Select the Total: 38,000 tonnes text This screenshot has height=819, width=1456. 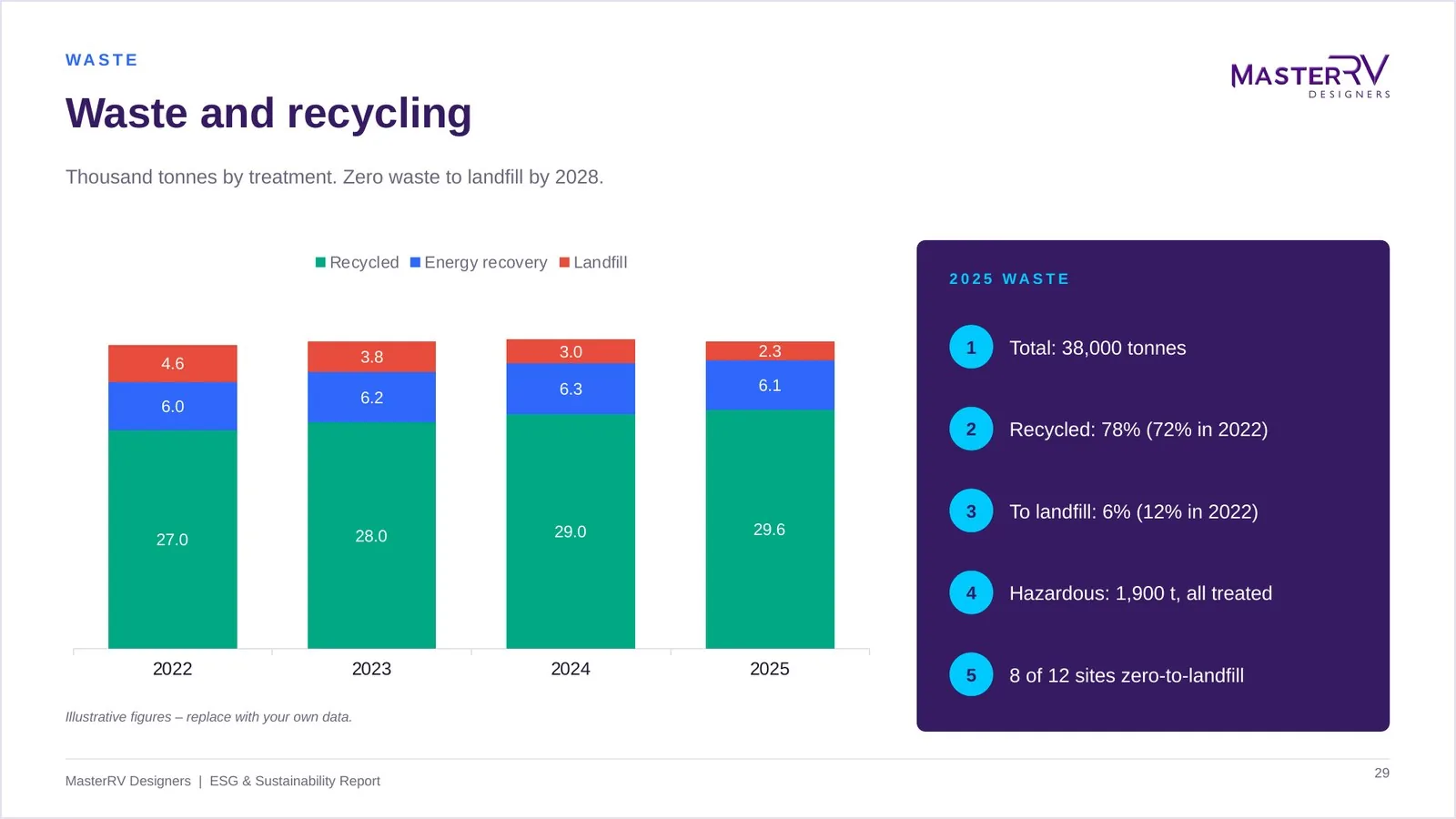coord(1097,348)
